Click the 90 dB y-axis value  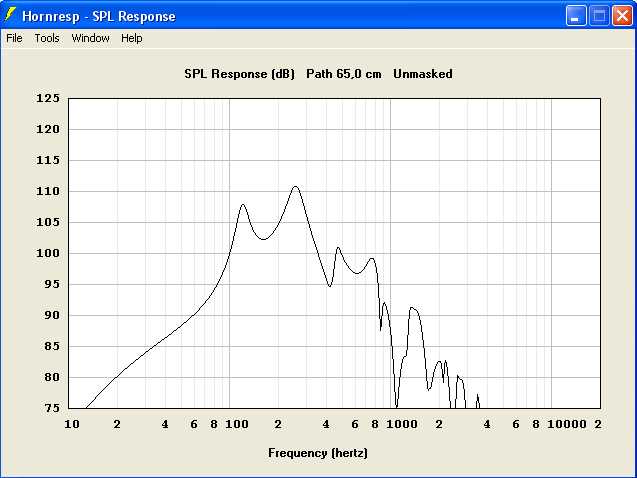(x=52, y=315)
